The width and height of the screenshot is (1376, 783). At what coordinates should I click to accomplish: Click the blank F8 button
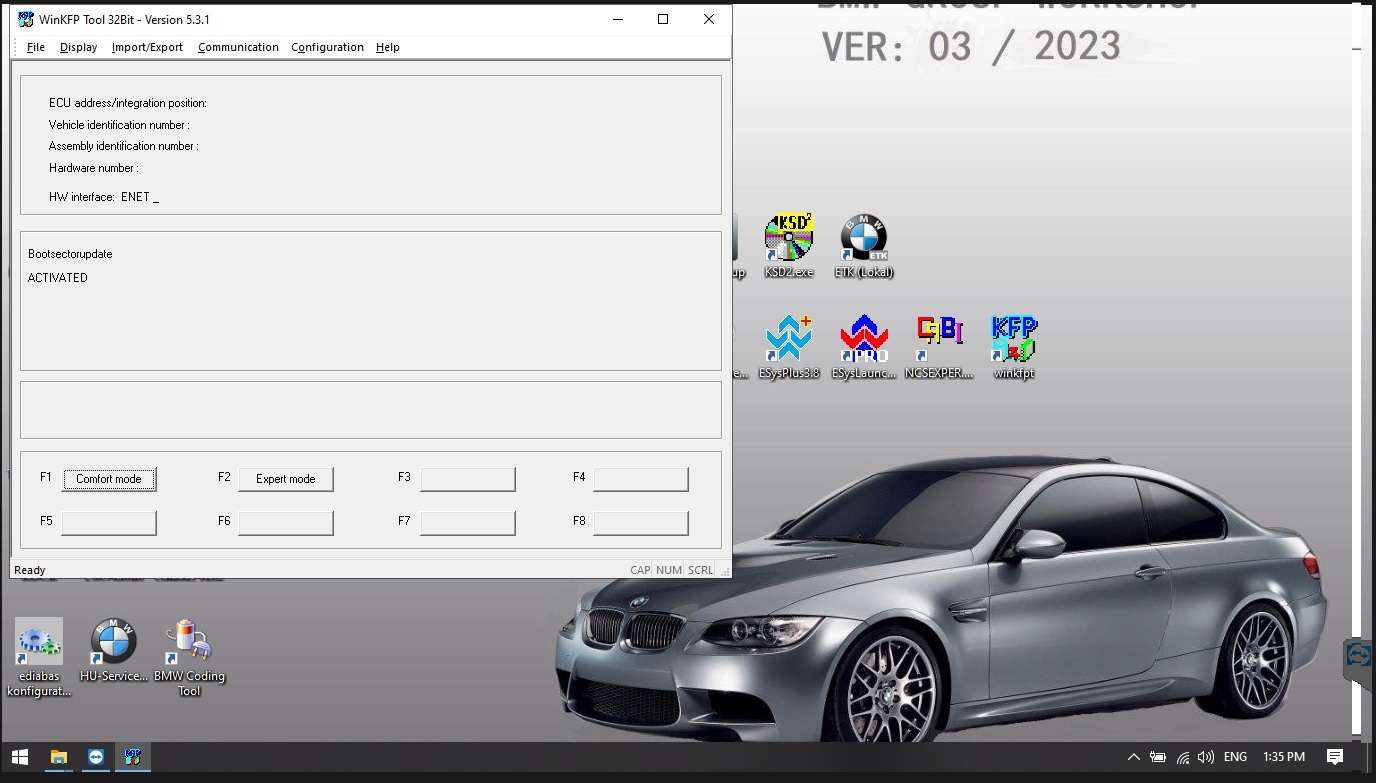tap(641, 522)
